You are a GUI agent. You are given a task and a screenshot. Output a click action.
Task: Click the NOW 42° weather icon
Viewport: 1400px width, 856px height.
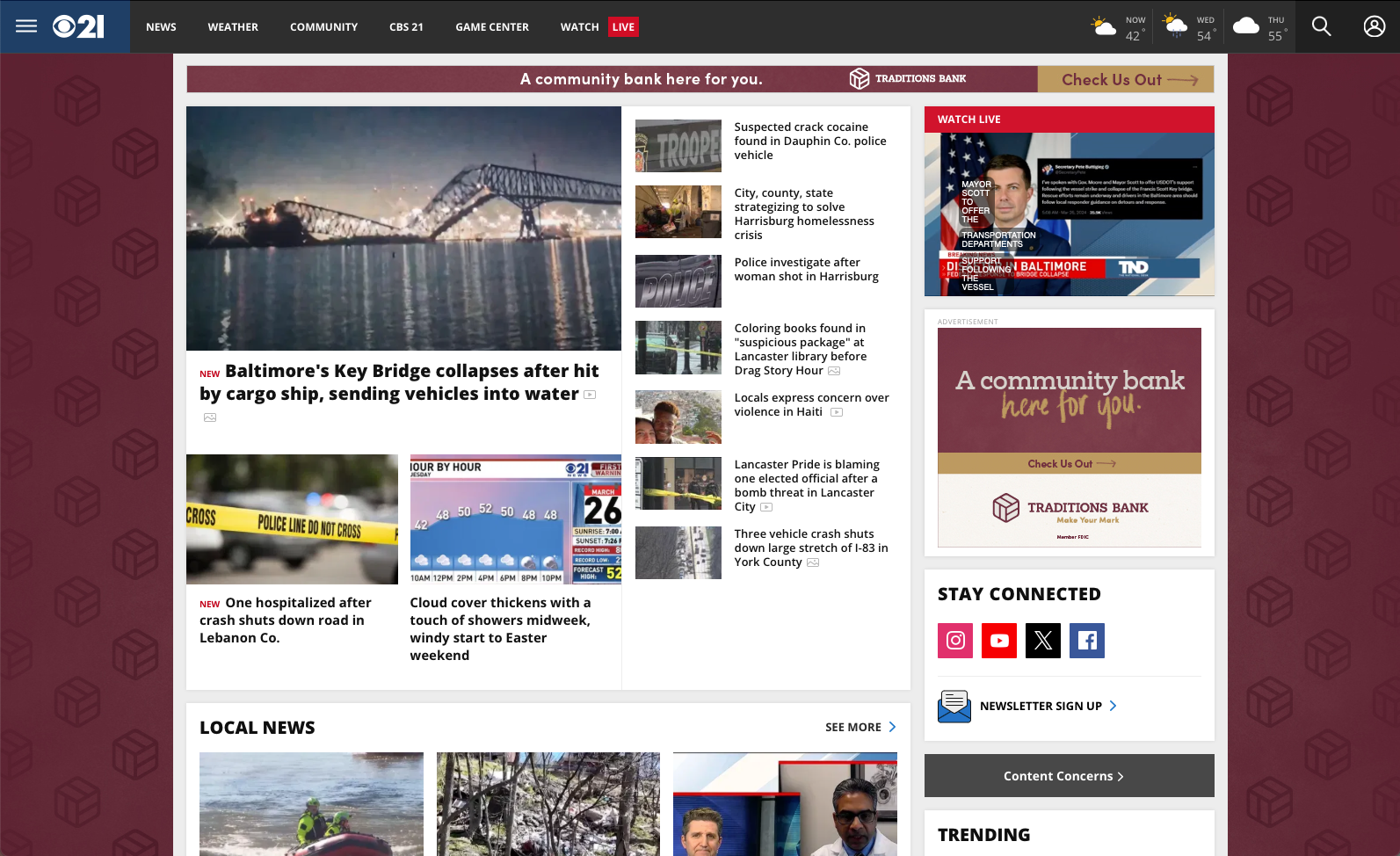point(1104,26)
